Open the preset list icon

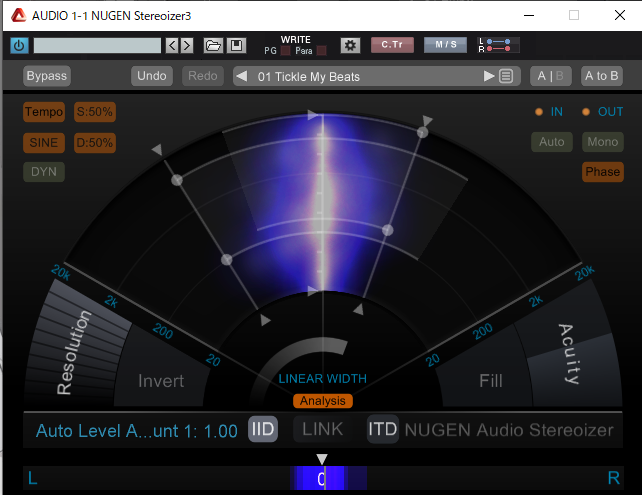coord(506,76)
